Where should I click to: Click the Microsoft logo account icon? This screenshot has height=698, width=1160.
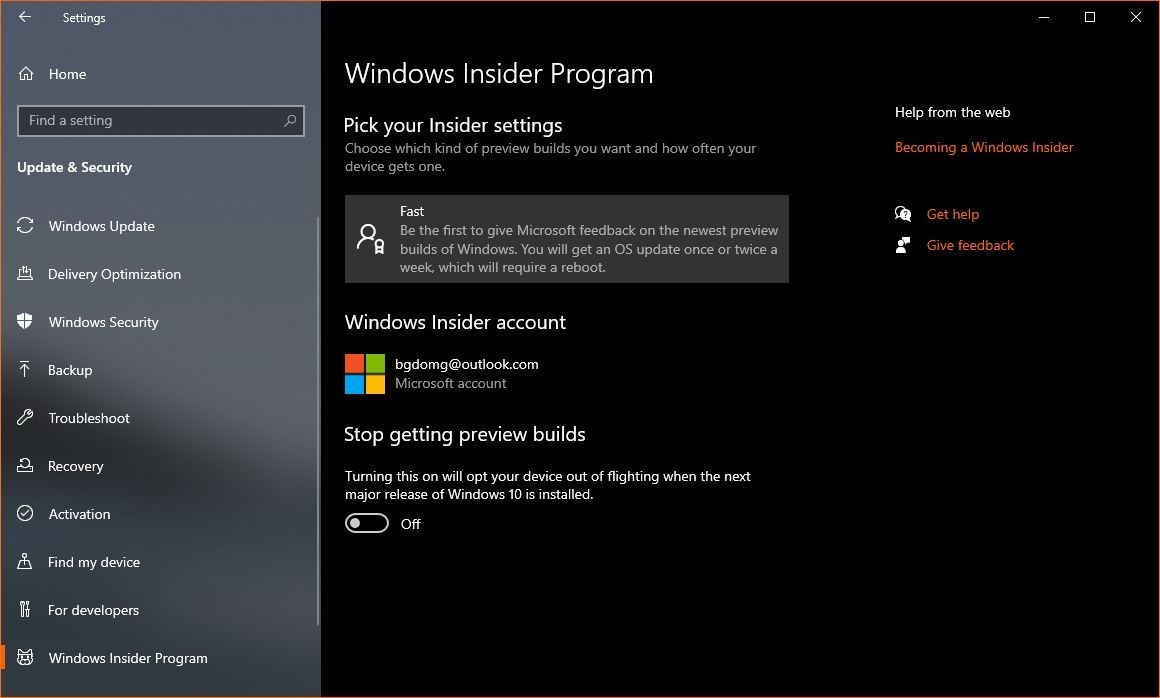click(365, 373)
